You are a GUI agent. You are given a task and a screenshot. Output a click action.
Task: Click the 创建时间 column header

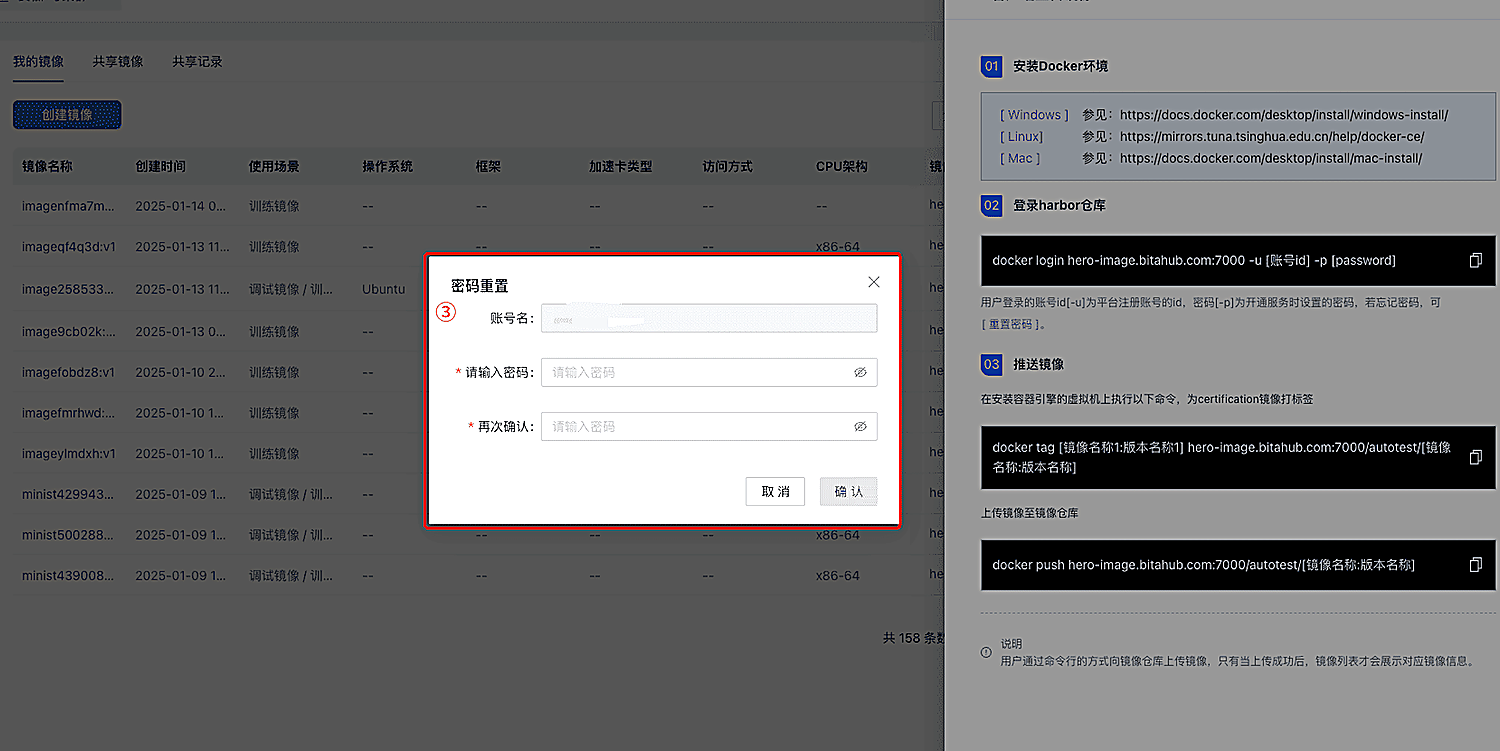tap(160, 166)
